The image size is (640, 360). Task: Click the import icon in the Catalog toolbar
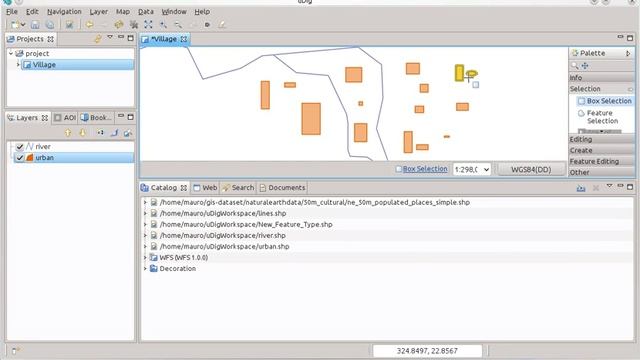581,188
